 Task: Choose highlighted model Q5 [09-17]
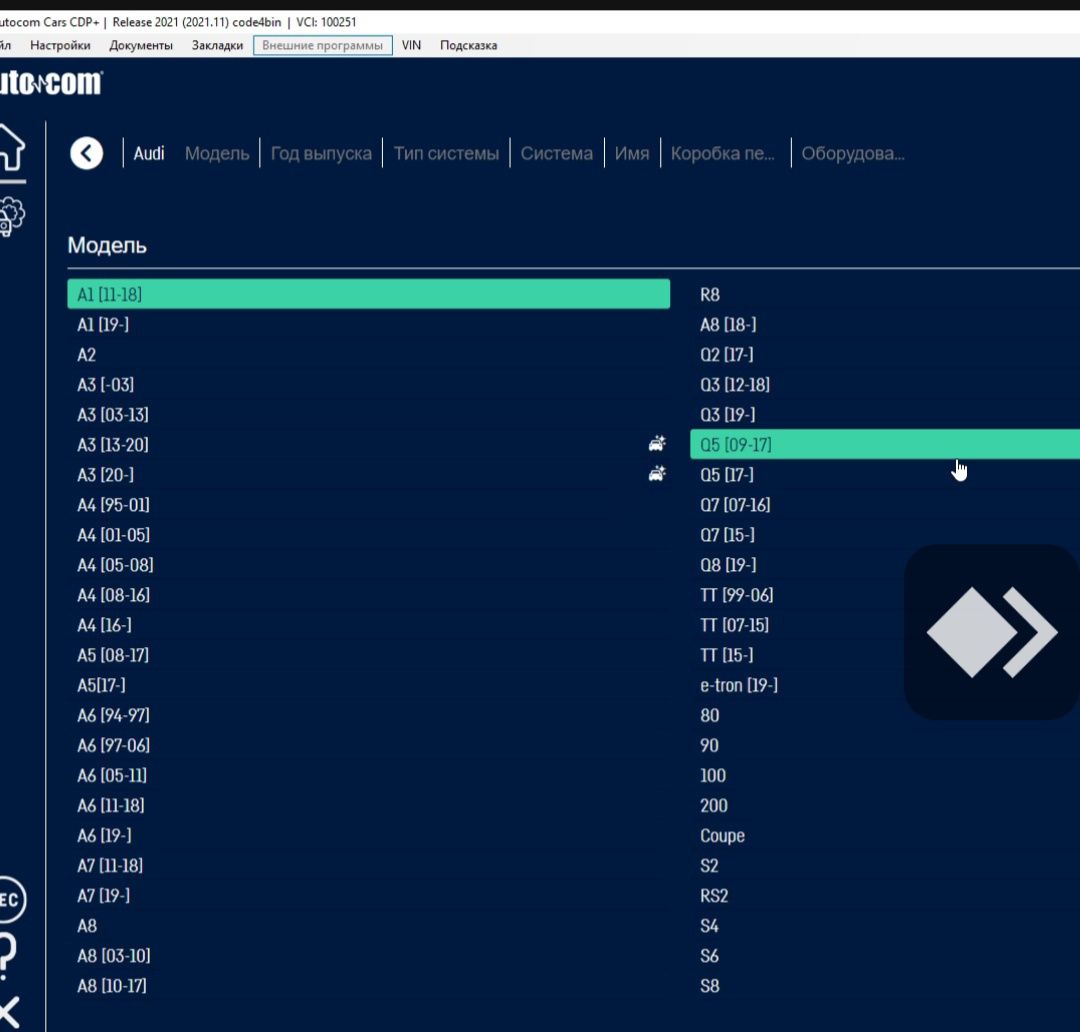(x=885, y=444)
